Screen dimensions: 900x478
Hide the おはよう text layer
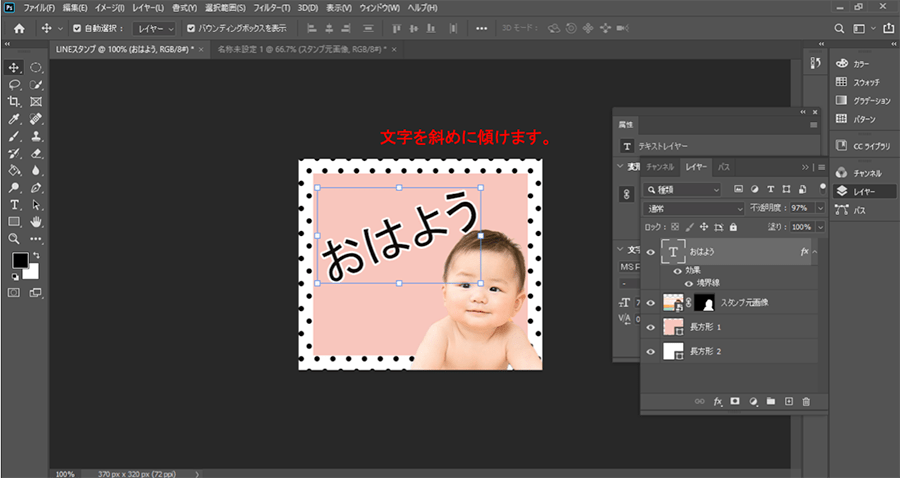click(651, 252)
